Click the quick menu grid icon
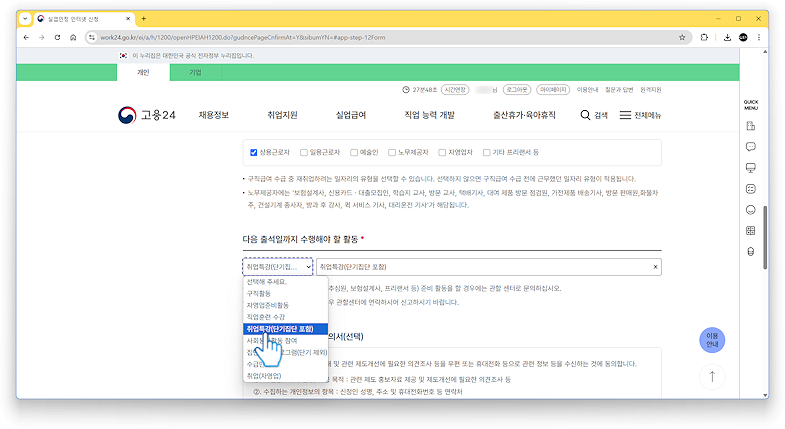Viewport: 785px width, 429px height. click(x=750, y=230)
